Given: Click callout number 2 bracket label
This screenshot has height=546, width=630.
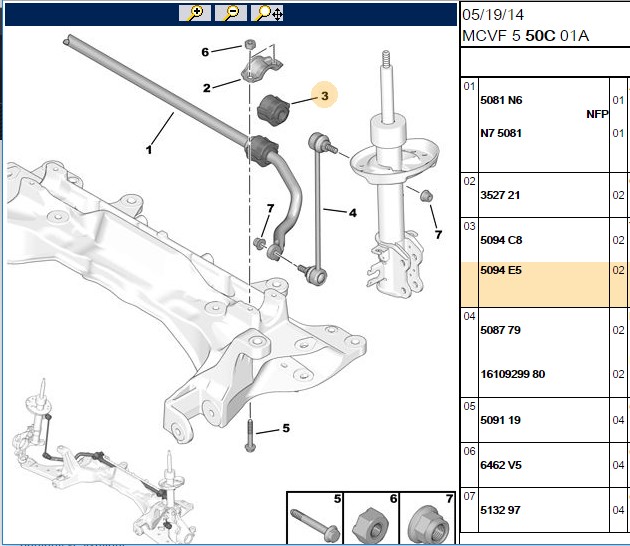Looking at the screenshot, I should [207, 88].
